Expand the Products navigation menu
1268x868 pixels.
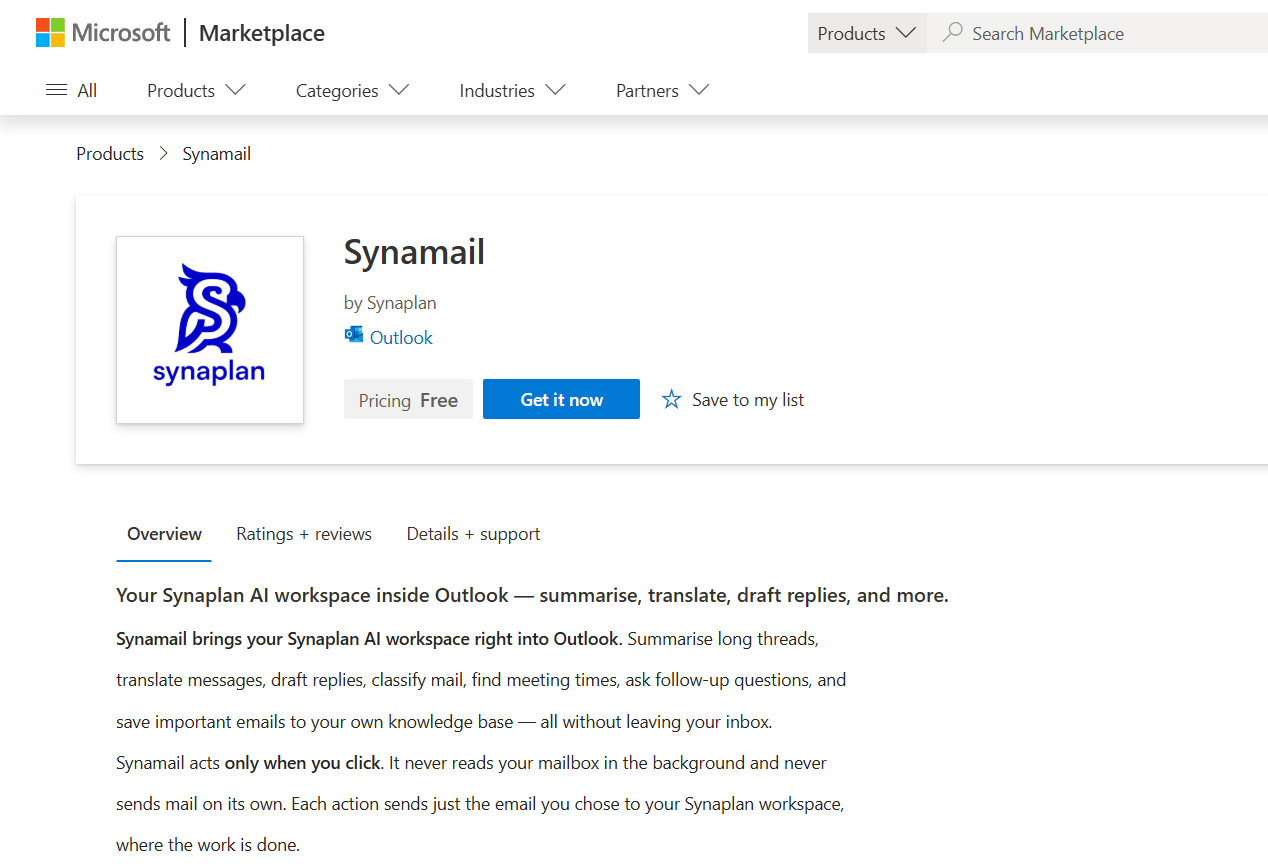click(196, 90)
